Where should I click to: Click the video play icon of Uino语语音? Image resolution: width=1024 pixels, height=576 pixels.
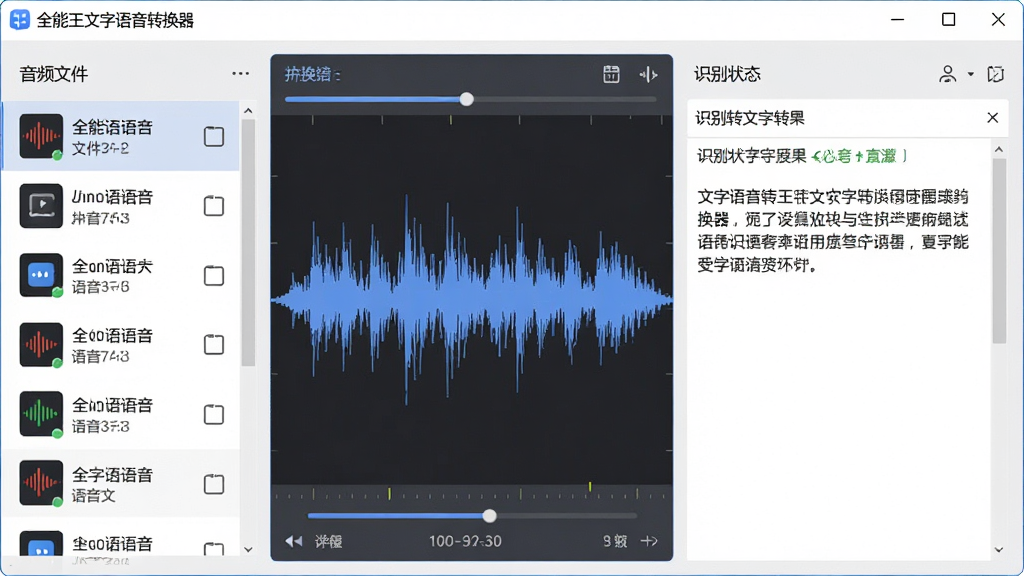coord(41,206)
